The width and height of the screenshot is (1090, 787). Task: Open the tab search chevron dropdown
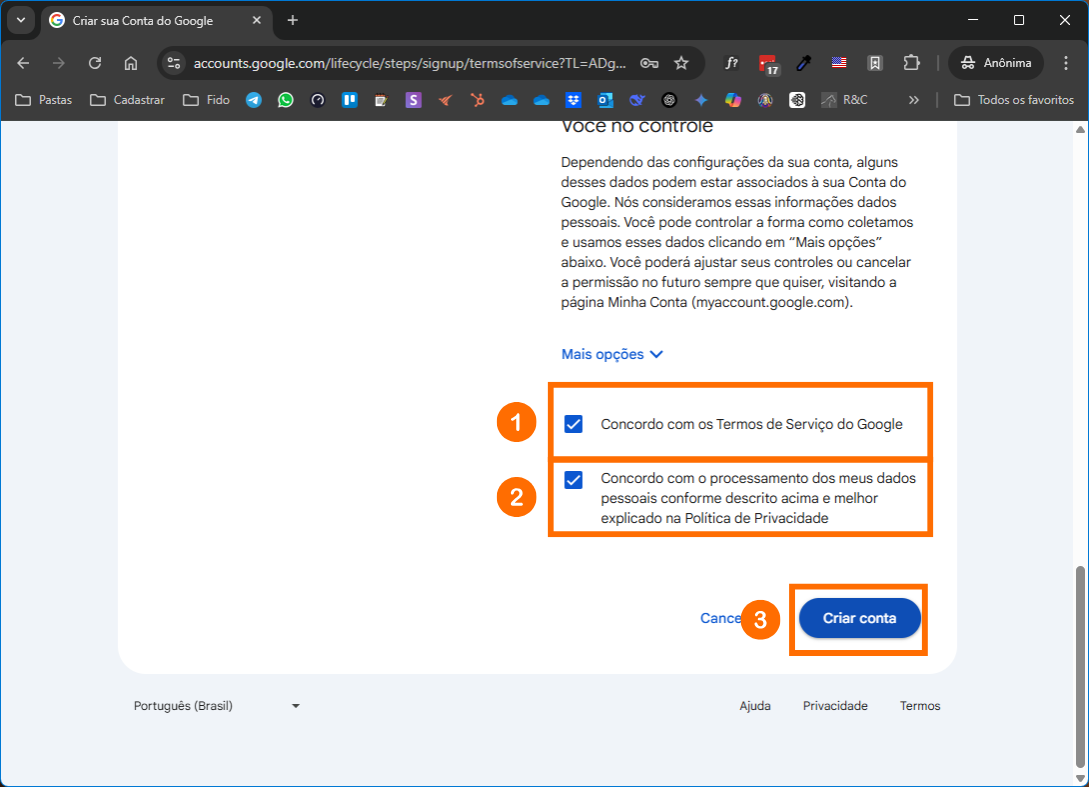[21, 20]
